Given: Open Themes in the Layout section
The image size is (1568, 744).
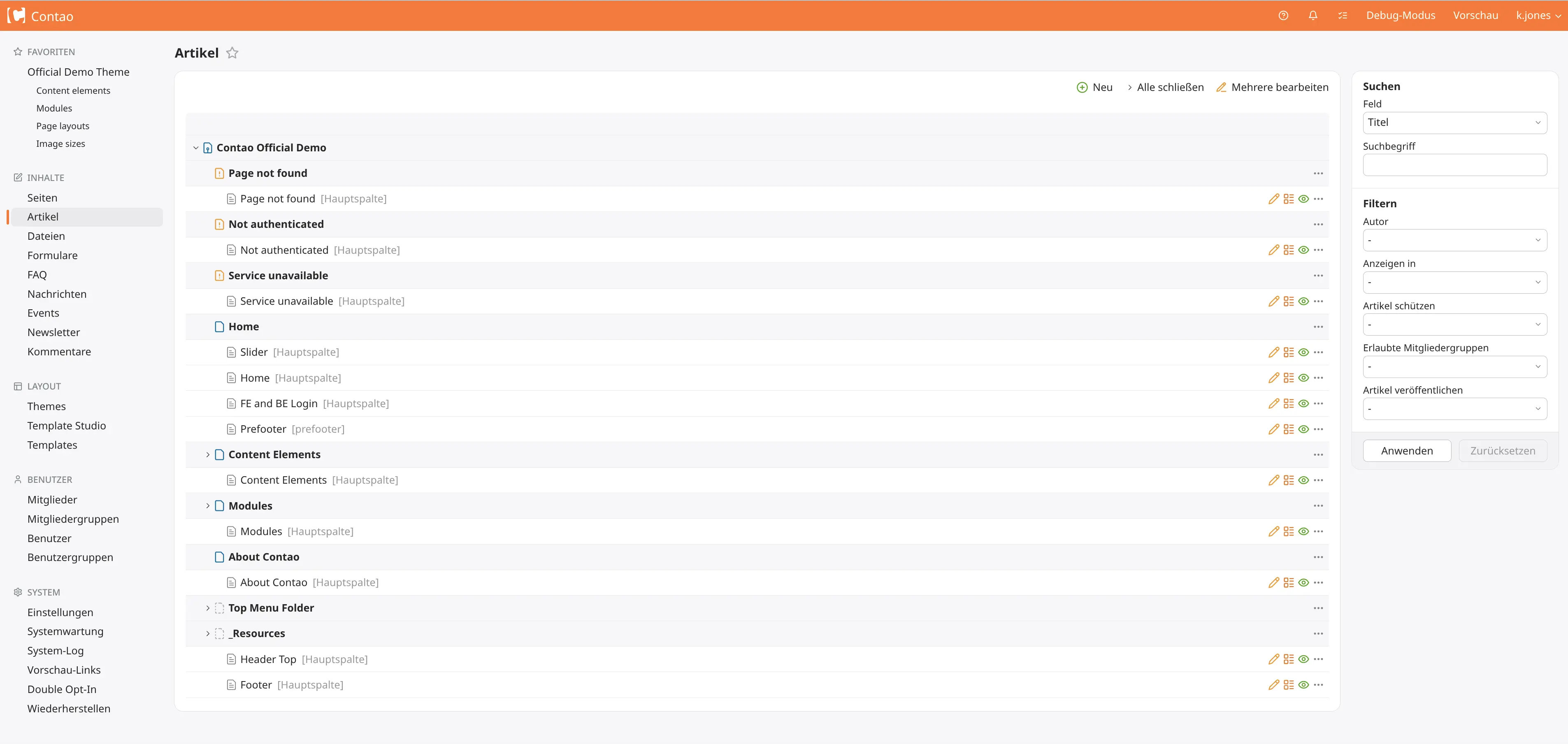Looking at the screenshot, I should (46, 406).
